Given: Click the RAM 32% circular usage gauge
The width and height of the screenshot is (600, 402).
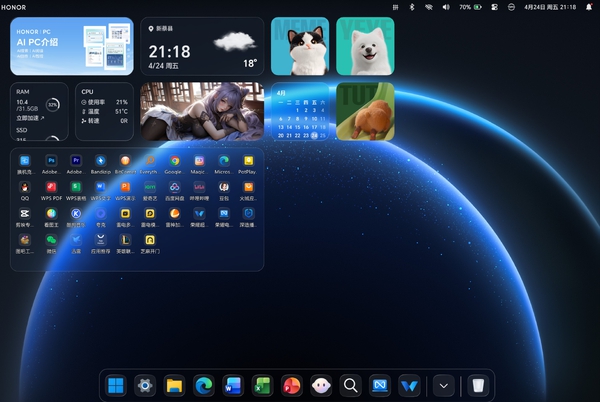Looking at the screenshot, I should click(x=53, y=104).
